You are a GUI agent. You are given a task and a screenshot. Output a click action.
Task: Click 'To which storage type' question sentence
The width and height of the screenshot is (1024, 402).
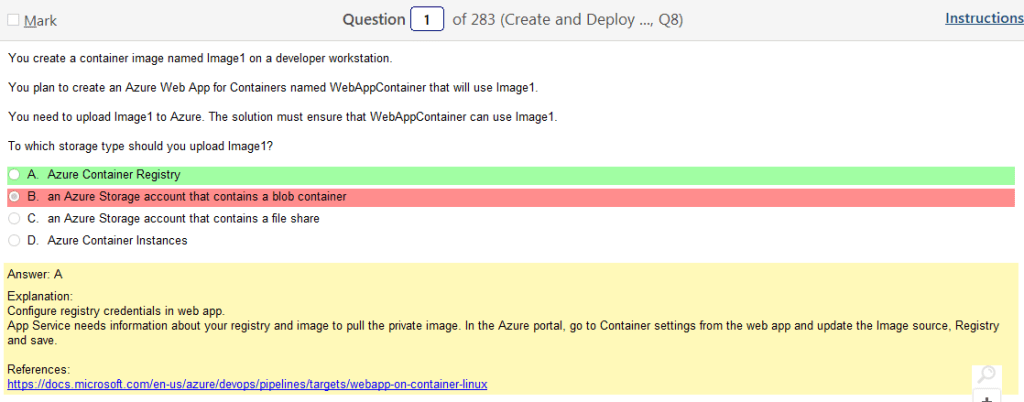[140, 146]
